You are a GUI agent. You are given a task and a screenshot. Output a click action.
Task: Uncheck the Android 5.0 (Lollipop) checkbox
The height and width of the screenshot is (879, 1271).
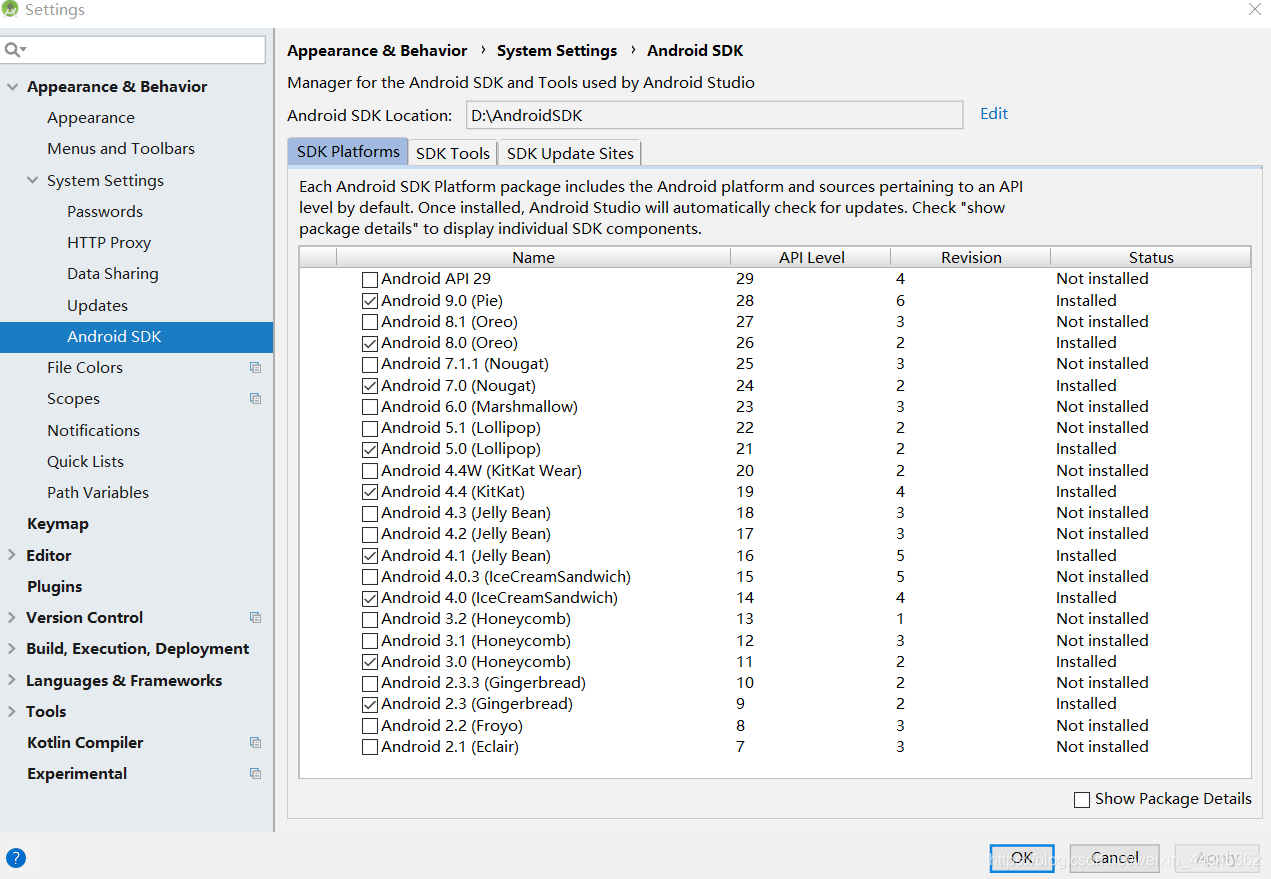click(x=370, y=450)
